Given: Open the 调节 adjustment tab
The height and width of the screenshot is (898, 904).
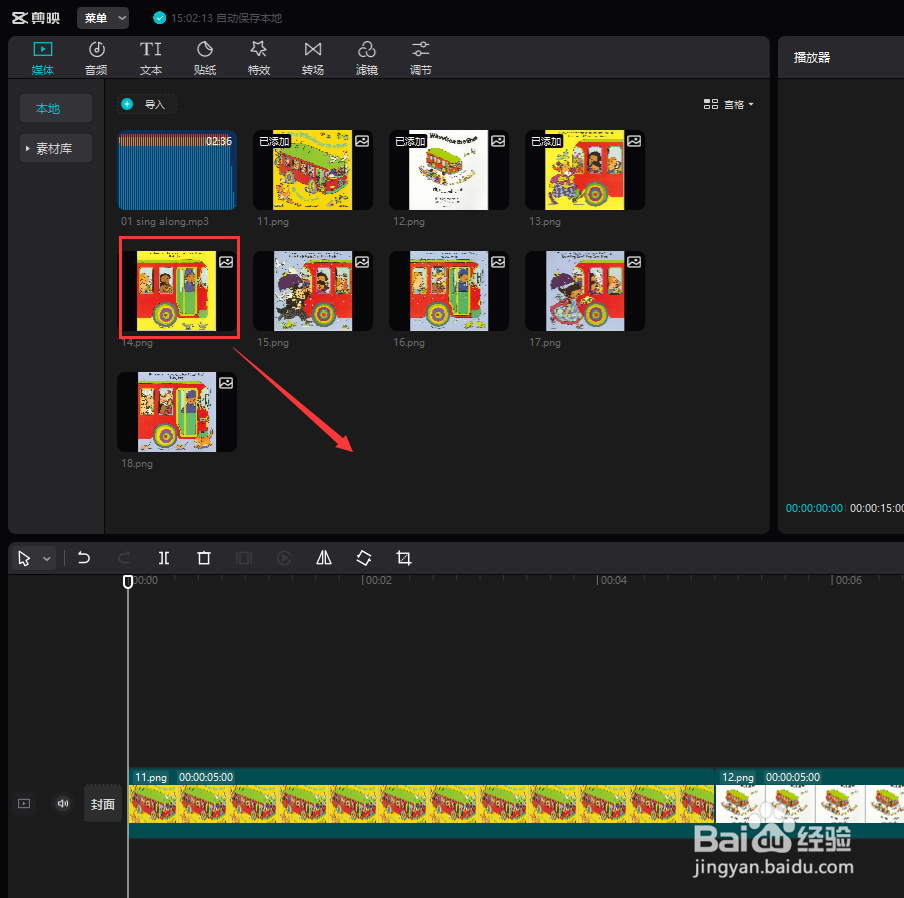Looking at the screenshot, I should pyautogui.click(x=421, y=58).
